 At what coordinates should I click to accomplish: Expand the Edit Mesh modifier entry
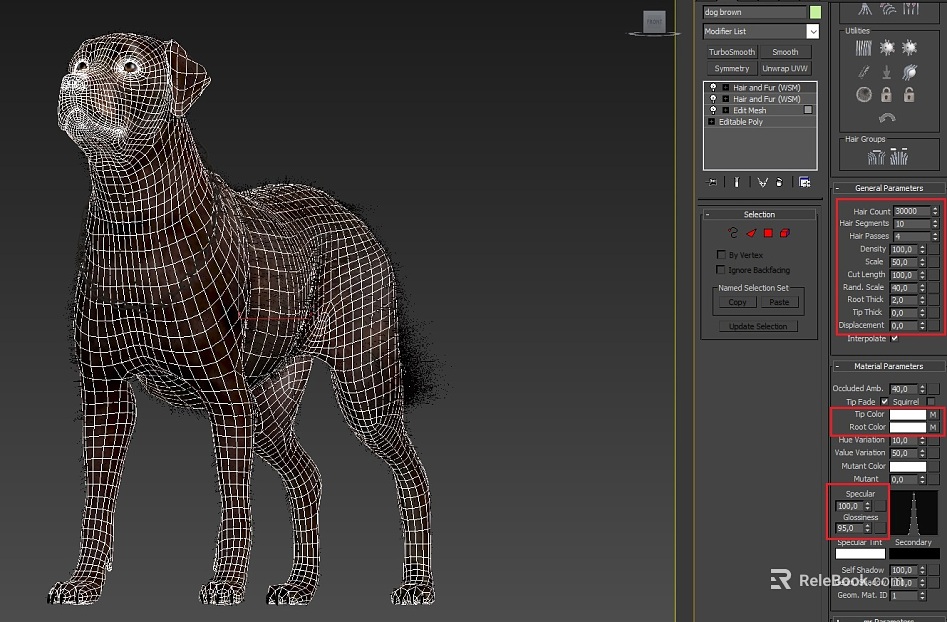pos(725,111)
